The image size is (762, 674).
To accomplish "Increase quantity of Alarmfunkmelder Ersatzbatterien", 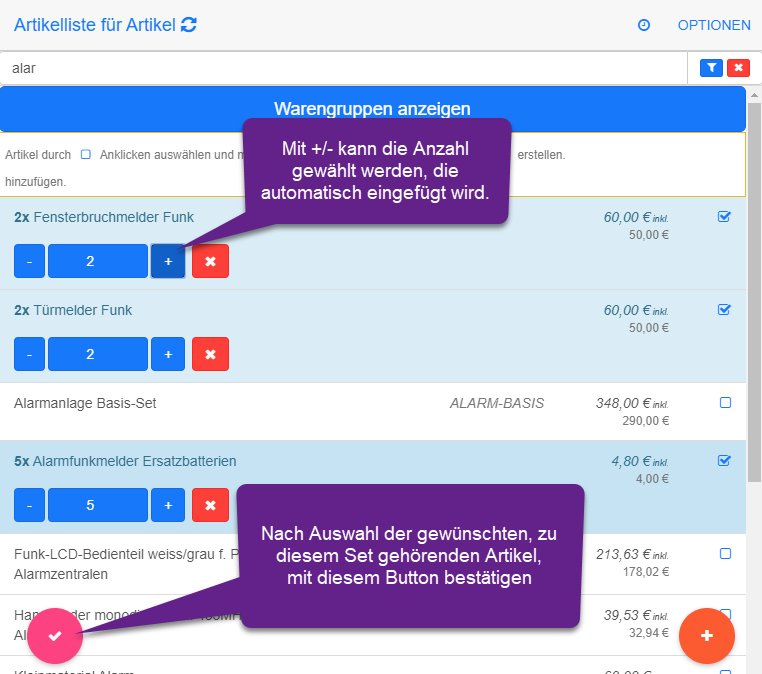I will [168, 505].
